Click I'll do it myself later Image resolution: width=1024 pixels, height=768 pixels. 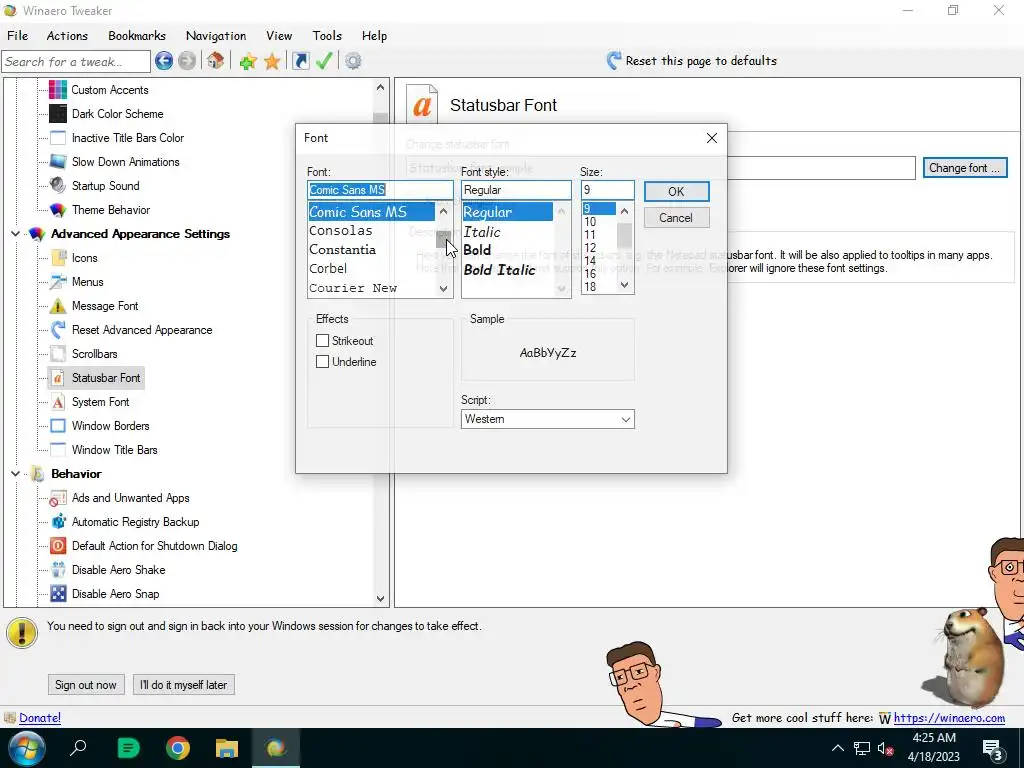184,685
